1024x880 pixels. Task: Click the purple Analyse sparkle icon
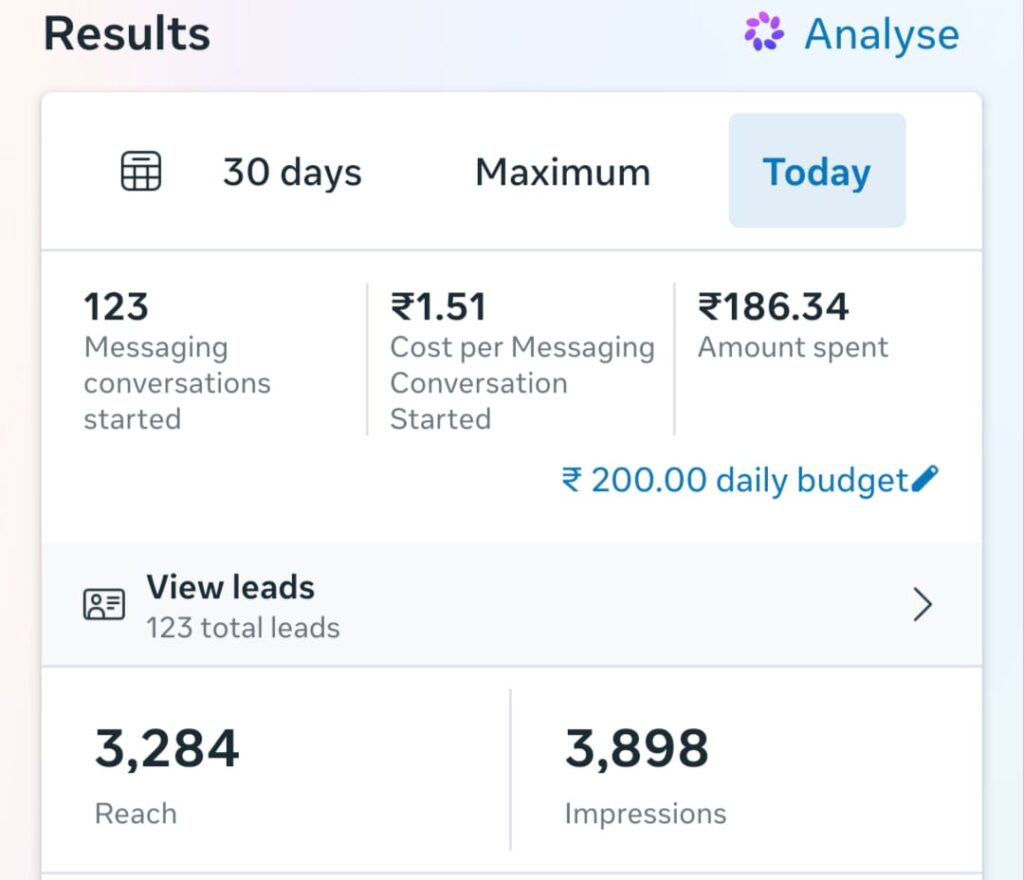(x=764, y=31)
